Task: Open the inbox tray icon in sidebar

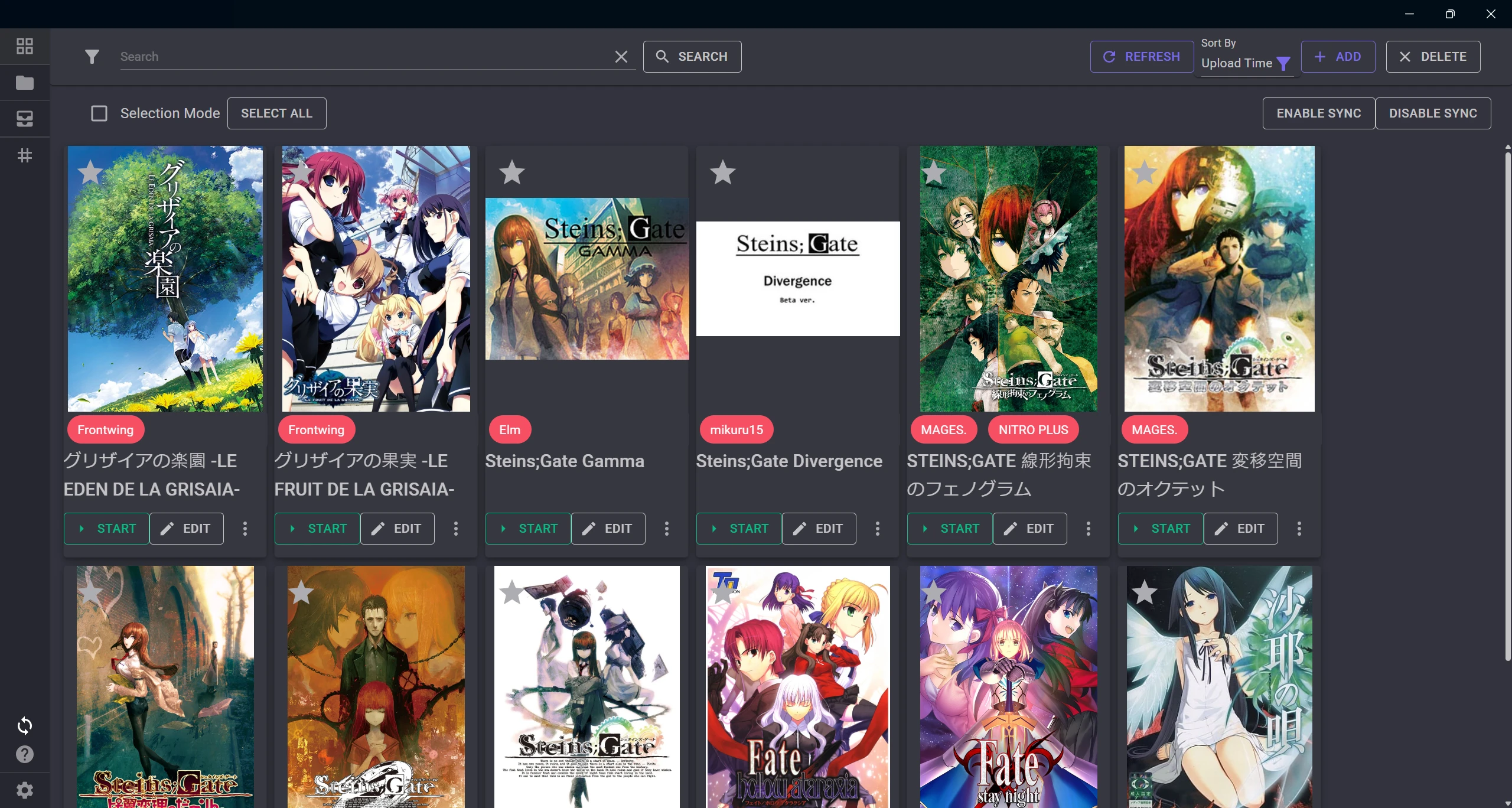Action: [x=25, y=119]
